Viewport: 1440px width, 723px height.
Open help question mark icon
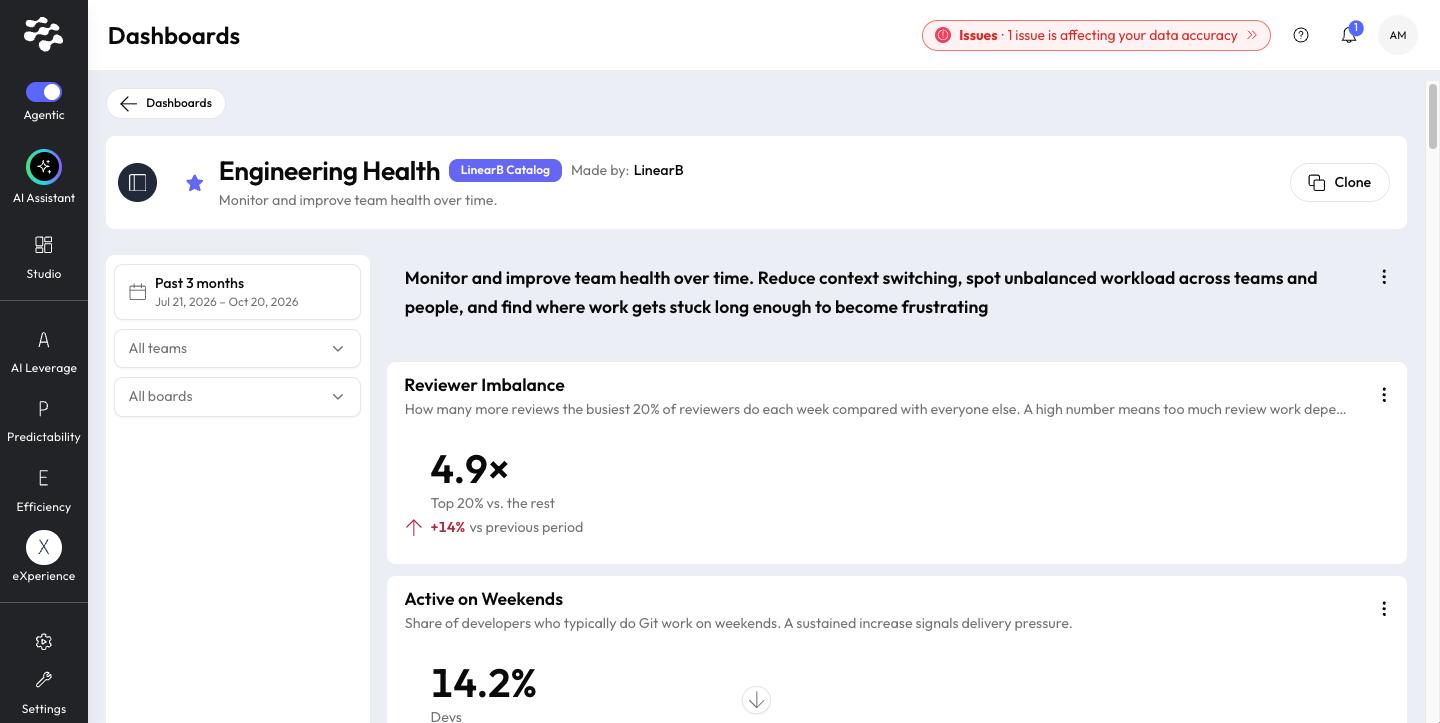[1301, 35]
